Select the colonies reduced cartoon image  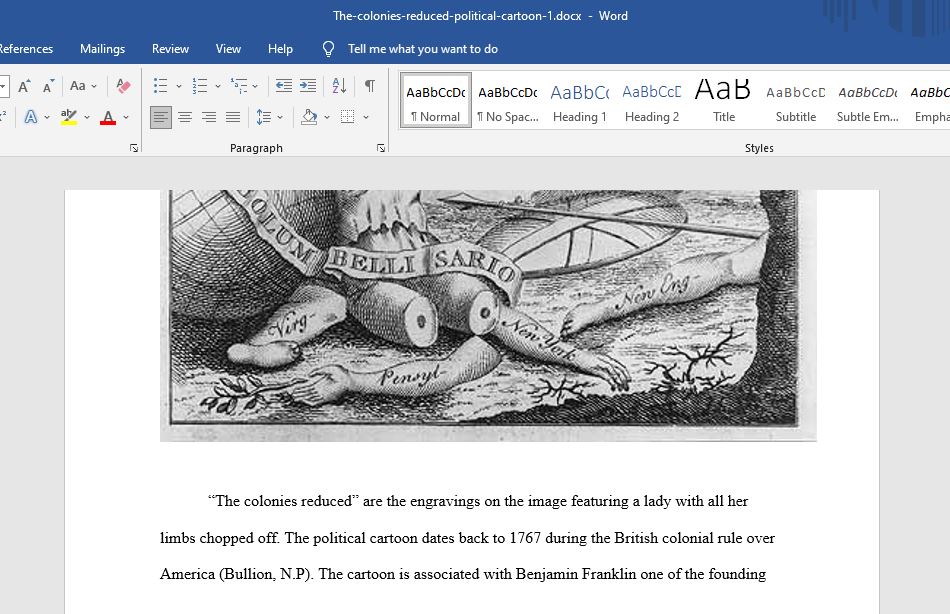point(488,315)
